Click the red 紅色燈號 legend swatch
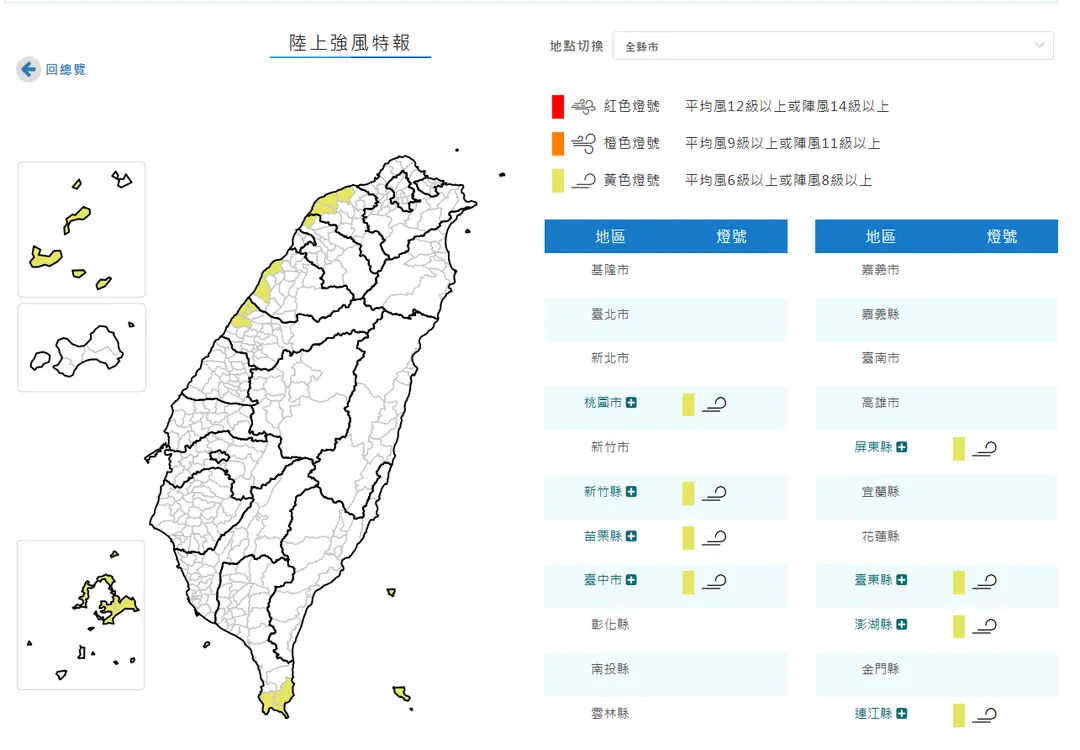 (x=558, y=107)
